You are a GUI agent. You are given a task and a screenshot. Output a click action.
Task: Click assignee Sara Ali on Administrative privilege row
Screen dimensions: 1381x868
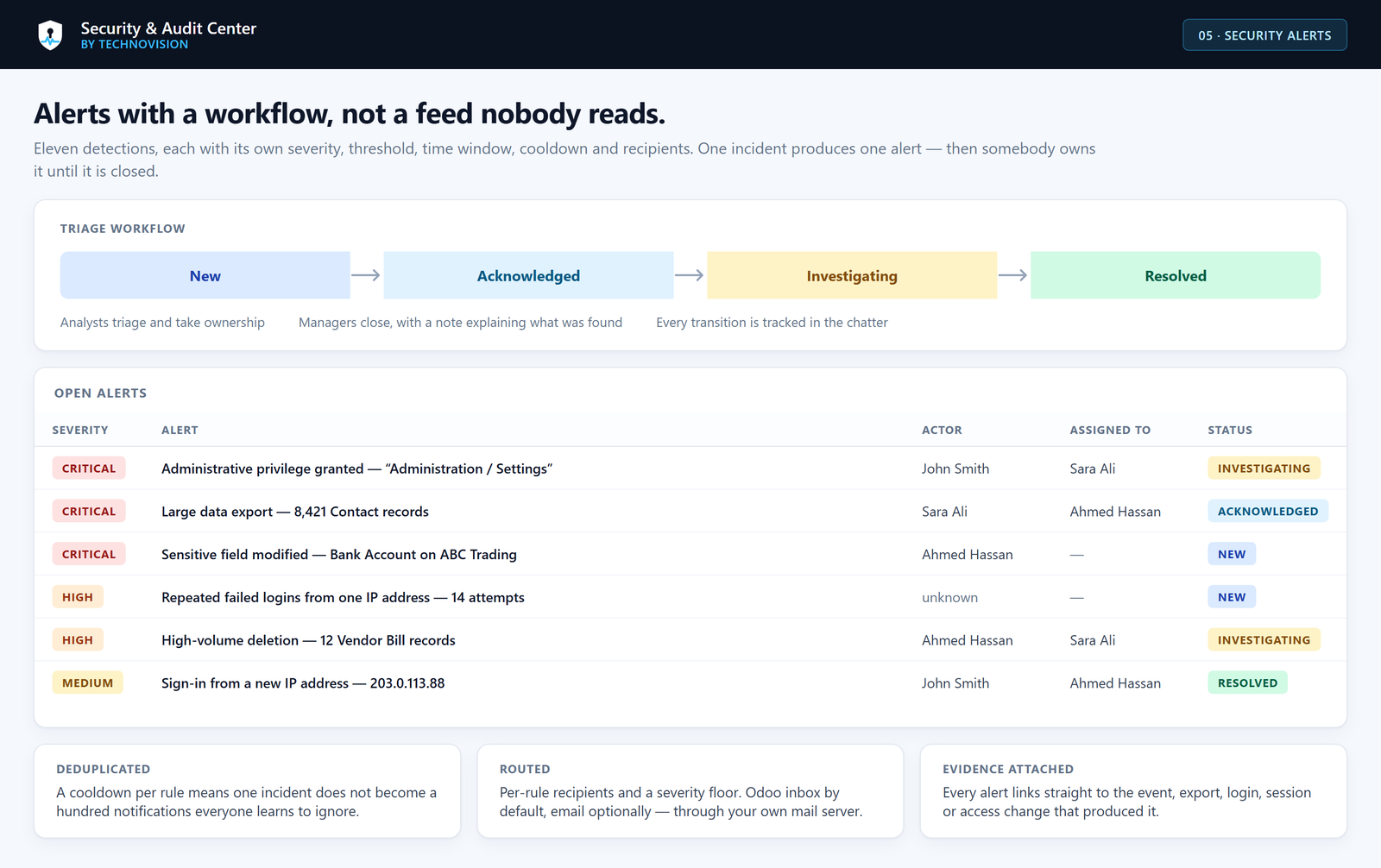click(x=1093, y=469)
